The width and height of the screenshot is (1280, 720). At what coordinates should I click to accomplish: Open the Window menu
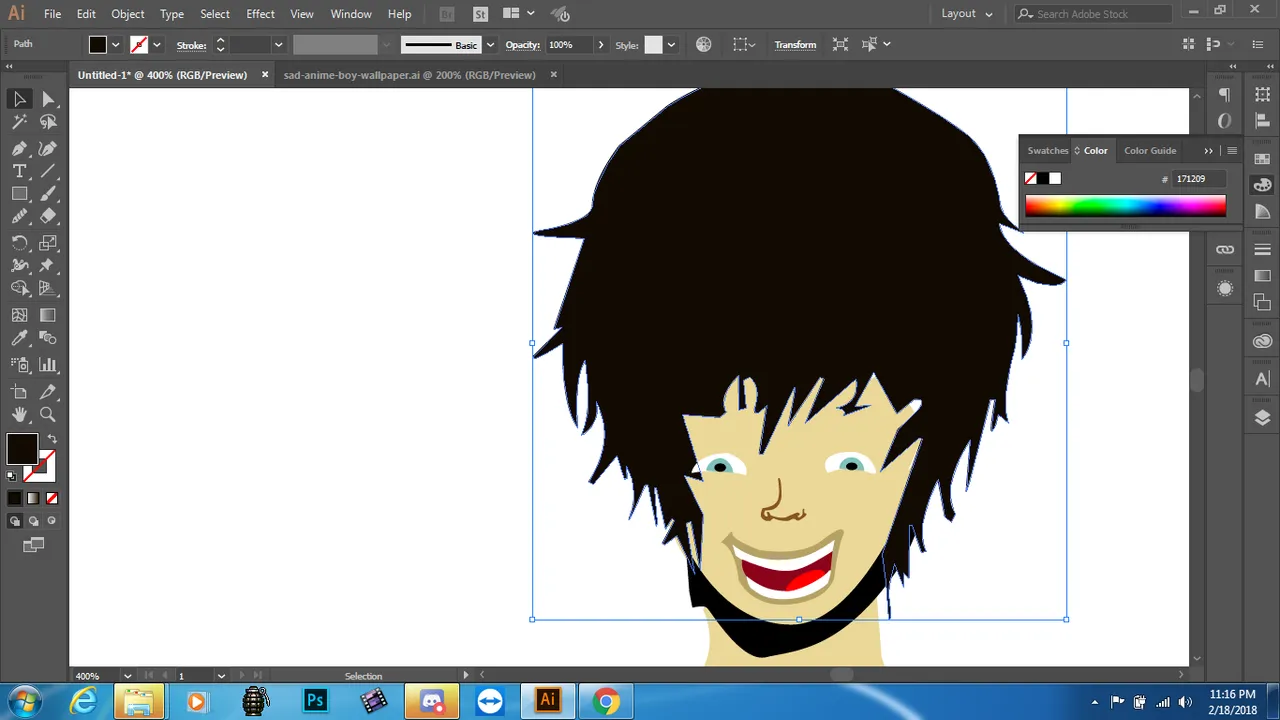(x=351, y=14)
